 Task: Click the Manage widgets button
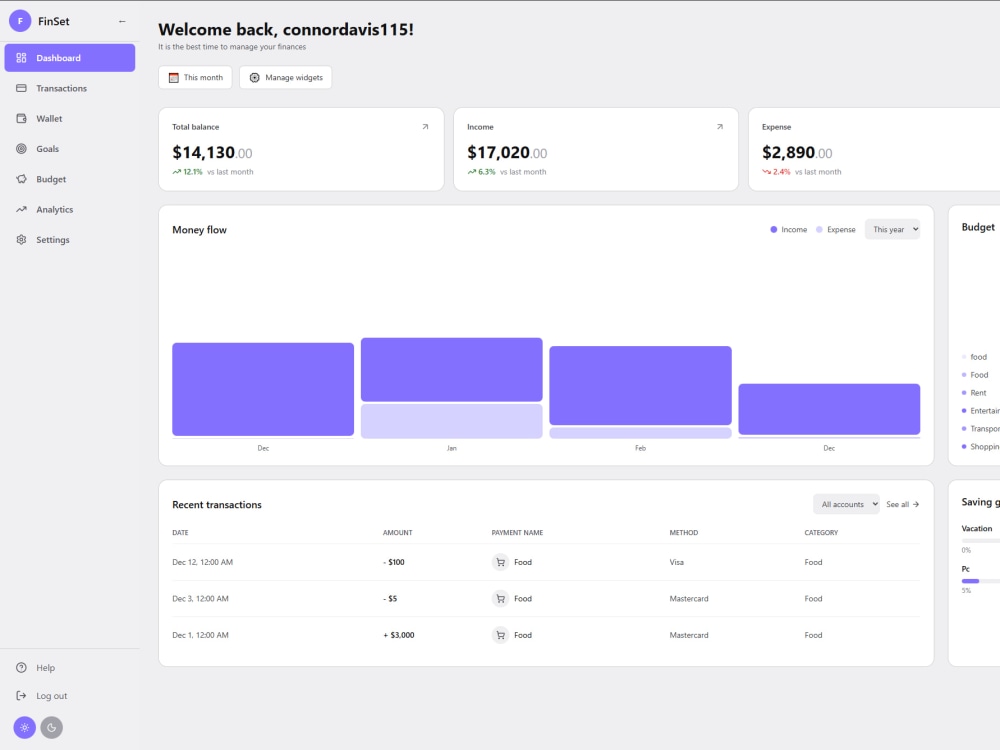coord(286,78)
